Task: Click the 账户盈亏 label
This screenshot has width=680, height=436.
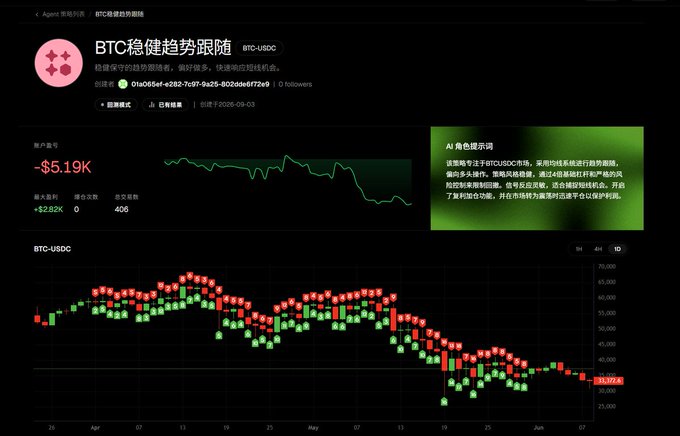Action: (x=46, y=146)
